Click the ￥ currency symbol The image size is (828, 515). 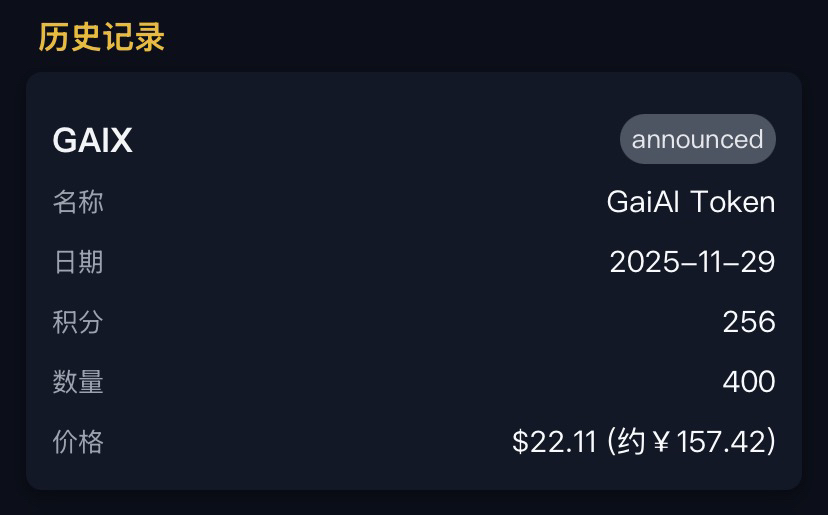[x=660, y=442]
